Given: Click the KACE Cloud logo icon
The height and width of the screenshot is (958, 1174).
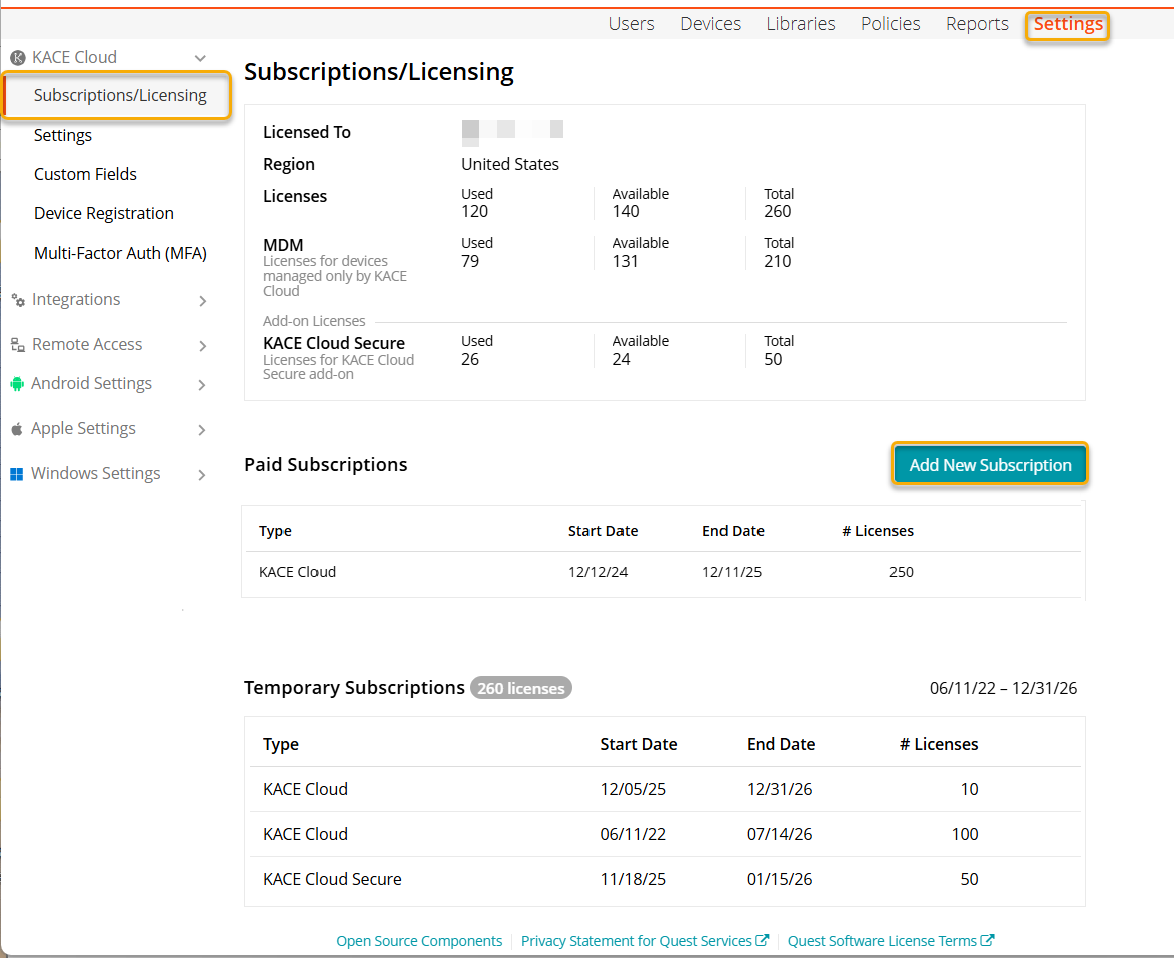Looking at the screenshot, I should 17,58.
